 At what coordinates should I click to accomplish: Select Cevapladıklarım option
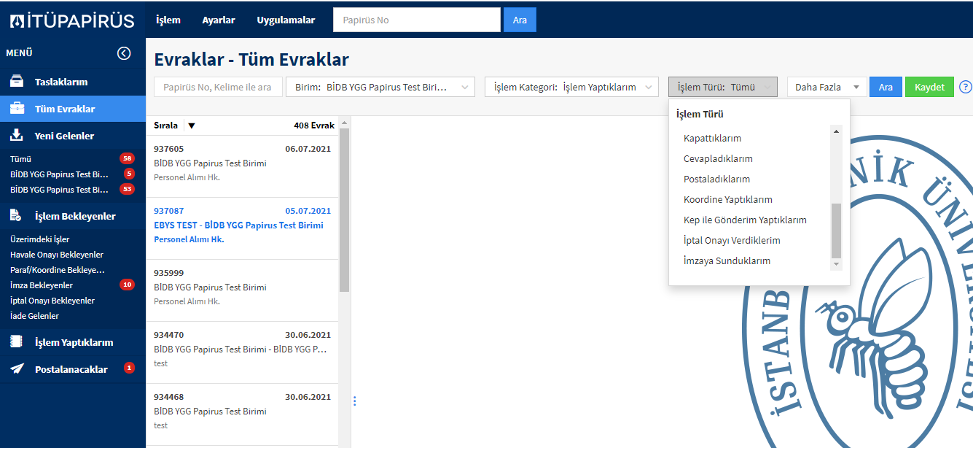pos(717,158)
